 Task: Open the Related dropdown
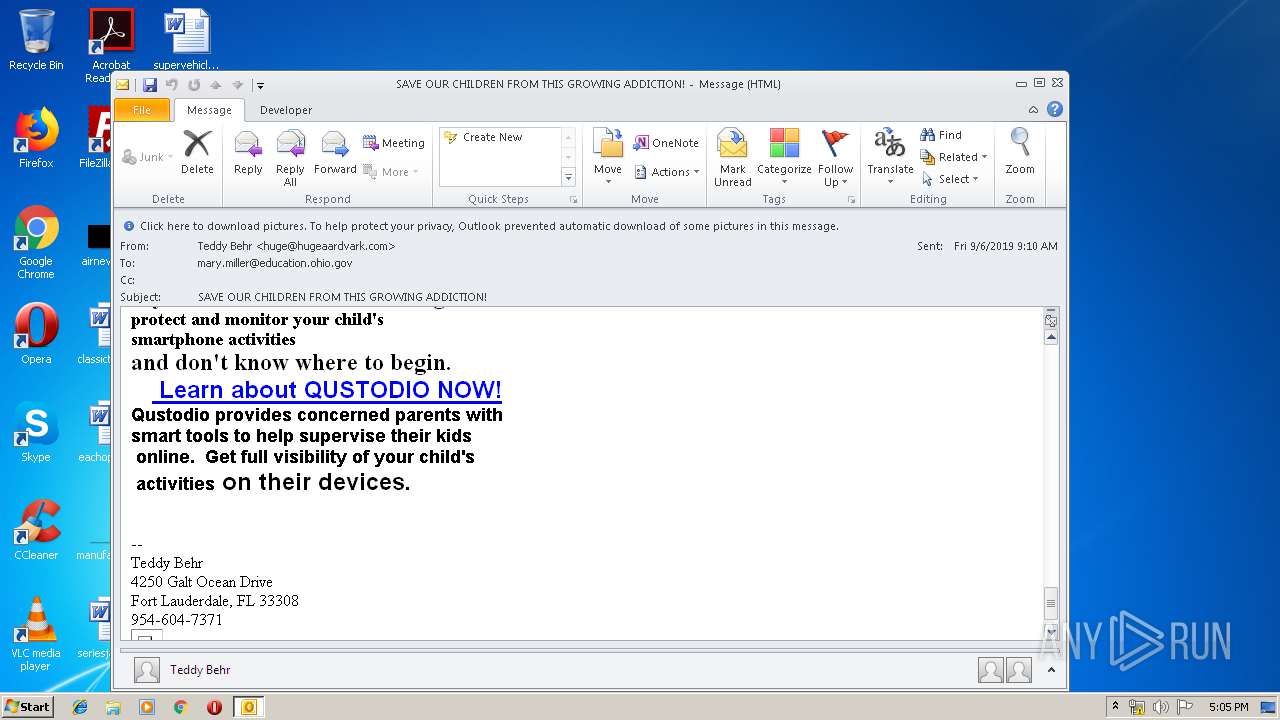click(x=954, y=157)
